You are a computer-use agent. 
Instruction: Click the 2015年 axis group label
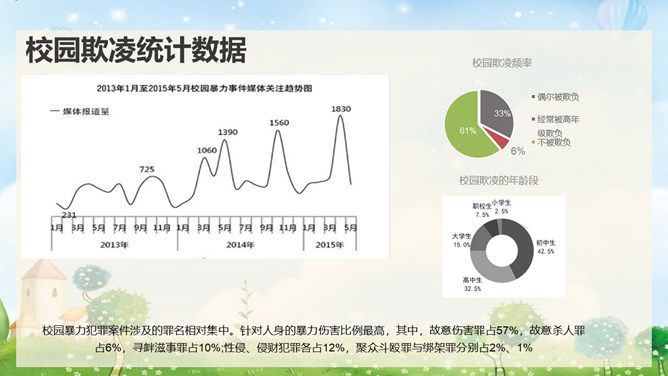pyautogui.click(x=329, y=245)
